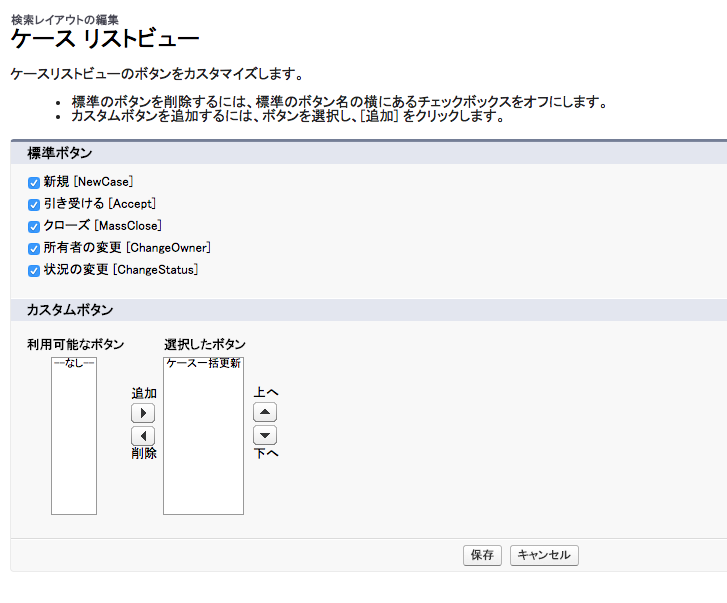
Task: Click the 追加 label text
Action: coord(144,394)
